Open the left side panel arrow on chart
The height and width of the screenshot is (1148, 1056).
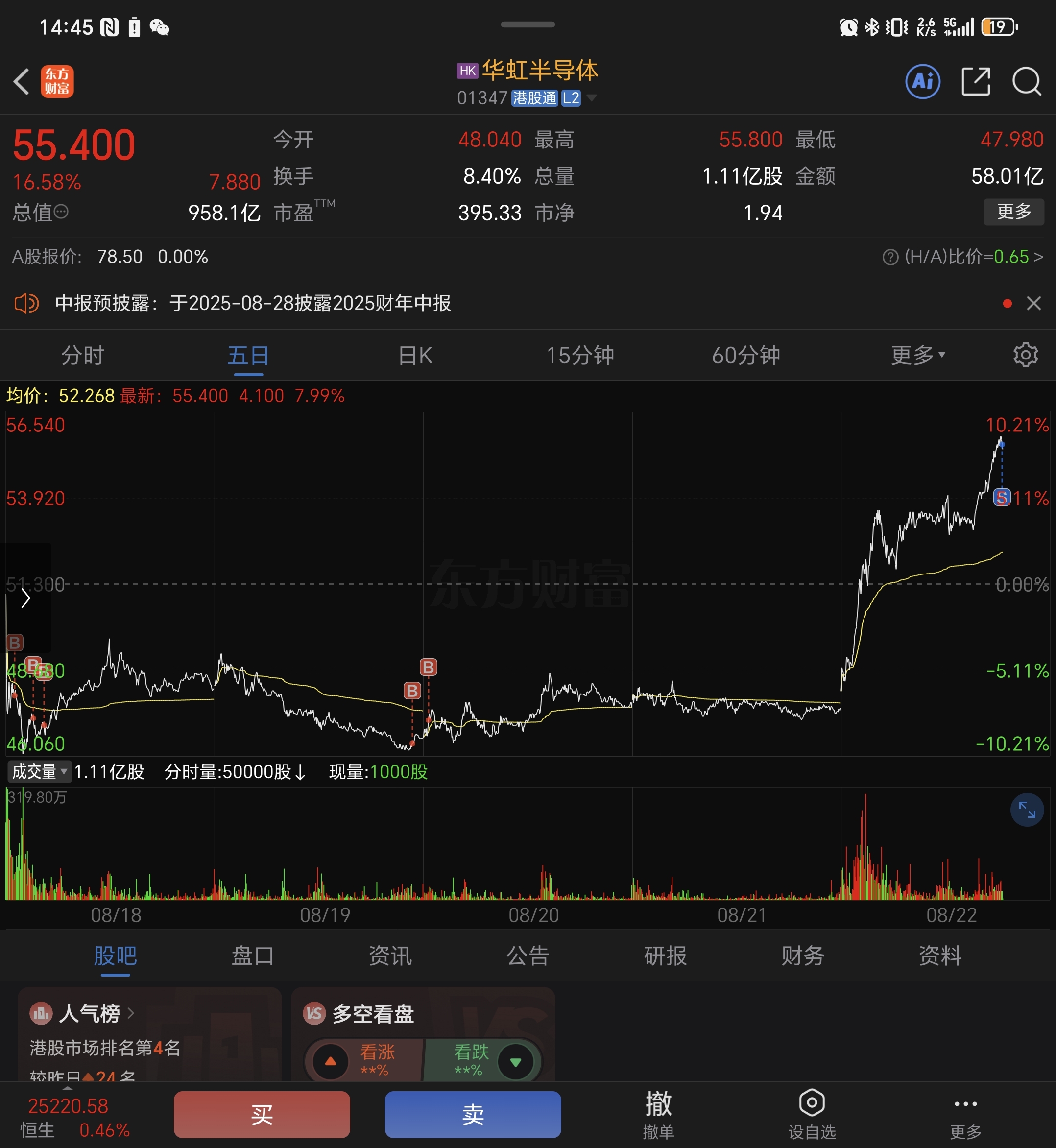coord(25,598)
